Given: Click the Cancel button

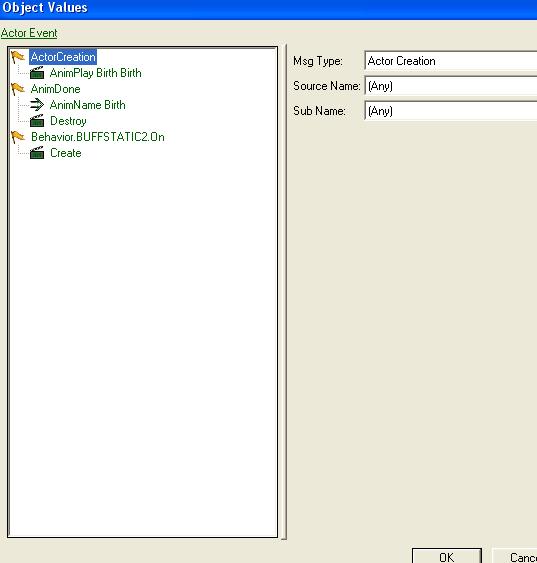Looking at the screenshot, I should click(515, 556).
